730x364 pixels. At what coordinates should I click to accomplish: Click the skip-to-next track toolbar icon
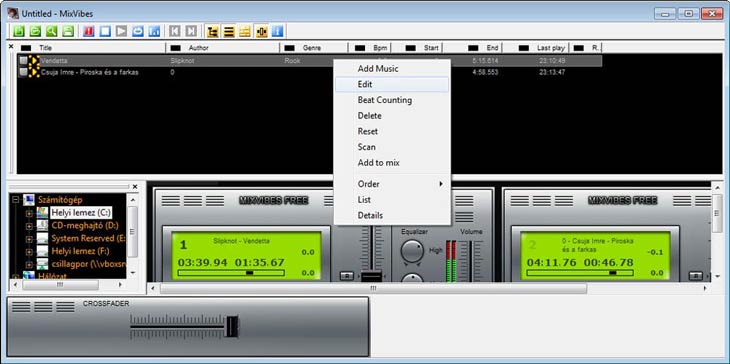point(191,31)
